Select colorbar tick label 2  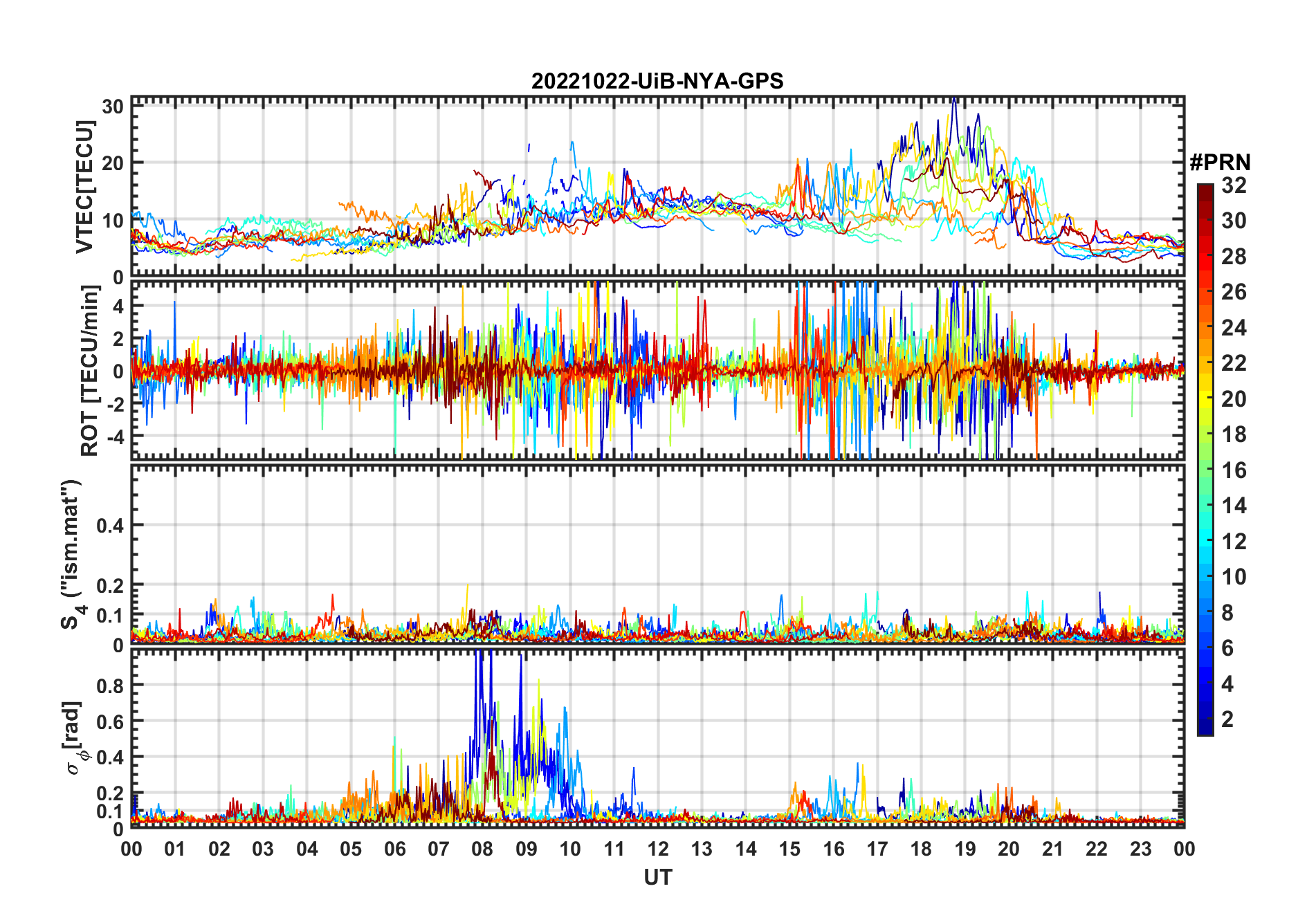(1227, 719)
